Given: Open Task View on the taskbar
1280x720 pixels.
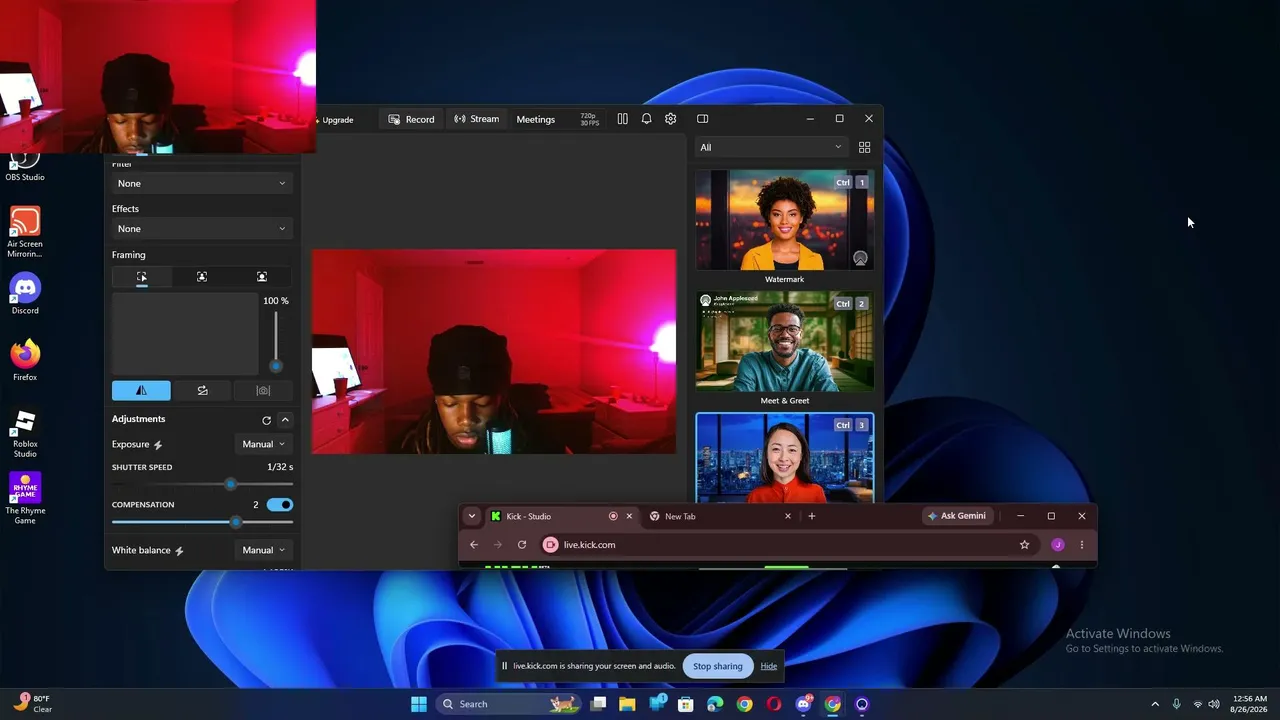Looking at the screenshot, I should tap(598, 704).
